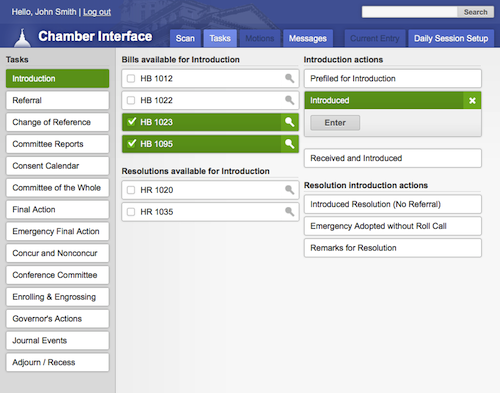Image resolution: width=500 pixels, height=393 pixels.
Task: Click the HB 1023 bill label
Action: 156,122
